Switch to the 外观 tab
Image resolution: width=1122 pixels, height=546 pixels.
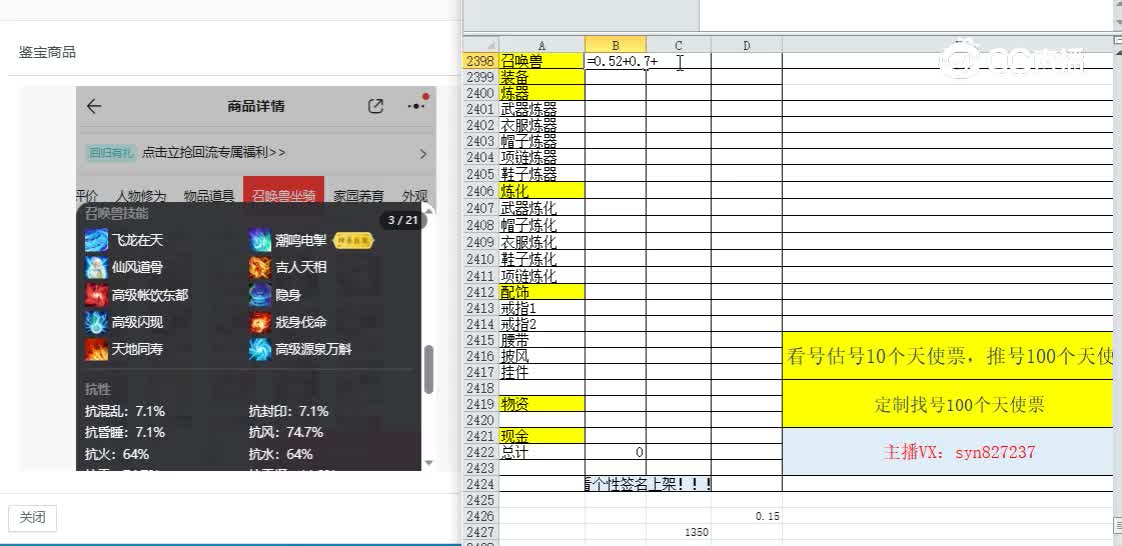414,195
